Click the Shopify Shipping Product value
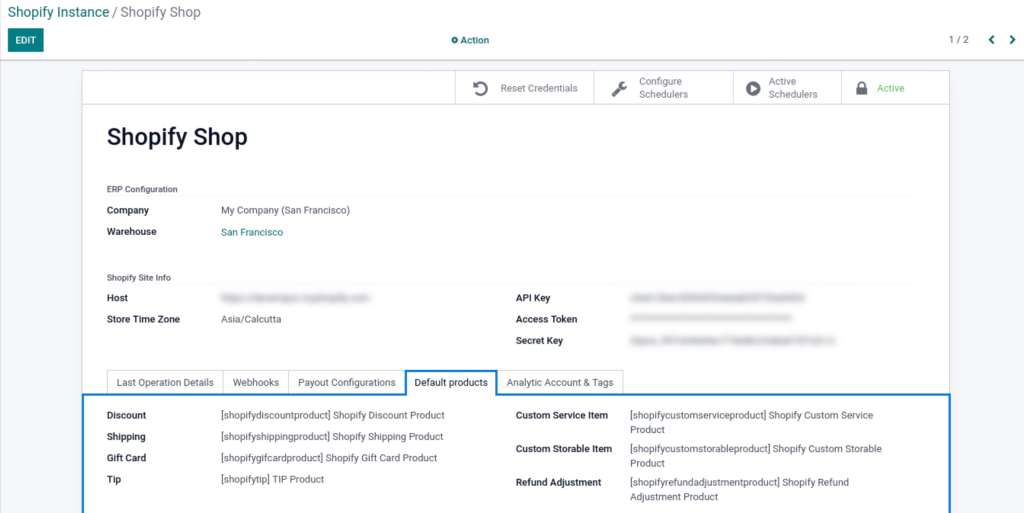 pyautogui.click(x=332, y=437)
